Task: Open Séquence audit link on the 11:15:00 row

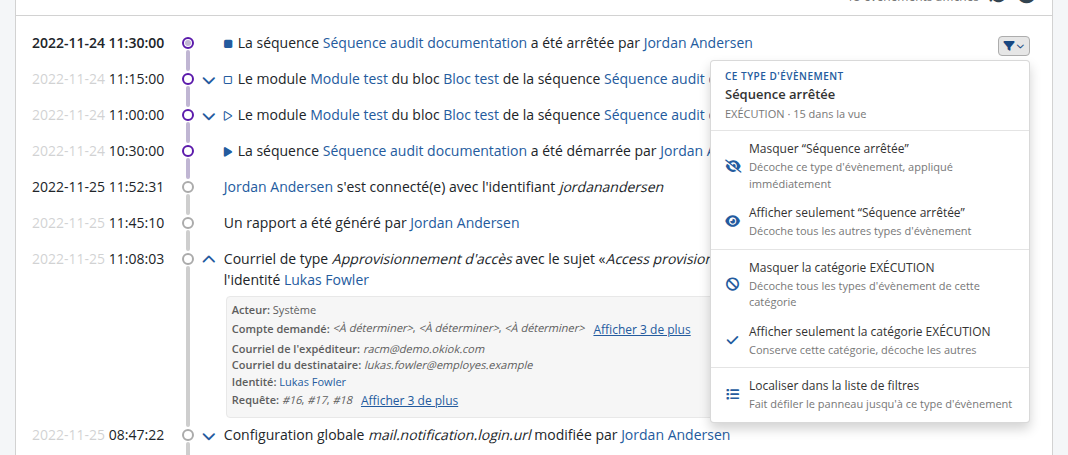Action: click(x=655, y=79)
